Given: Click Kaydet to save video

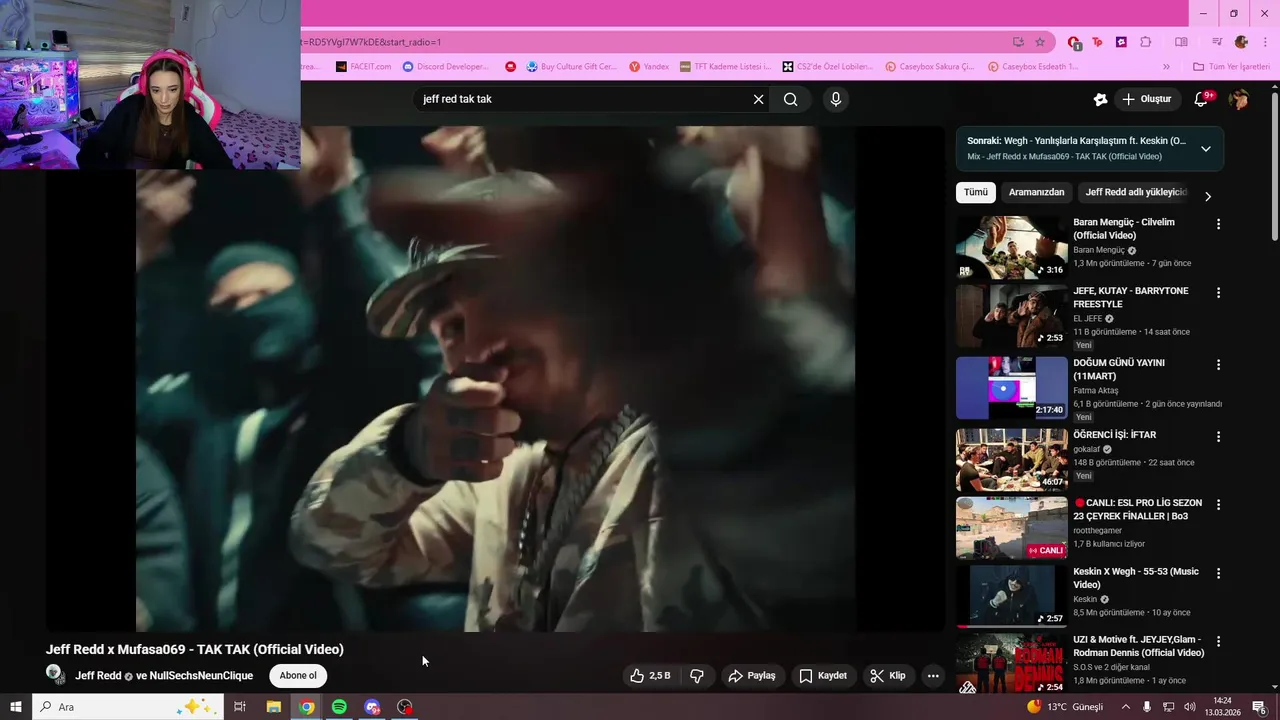Looking at the screenshot, I should 823,676.
